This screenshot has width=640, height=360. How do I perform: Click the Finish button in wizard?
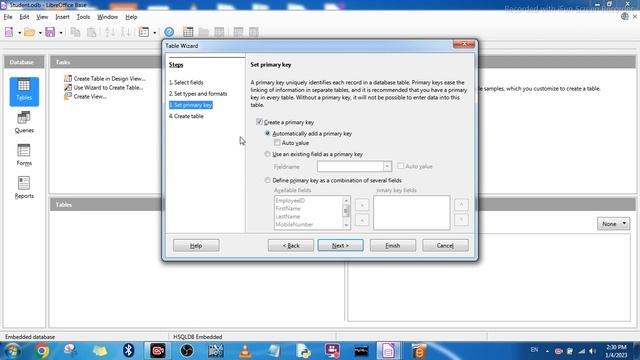coord(393,246)
